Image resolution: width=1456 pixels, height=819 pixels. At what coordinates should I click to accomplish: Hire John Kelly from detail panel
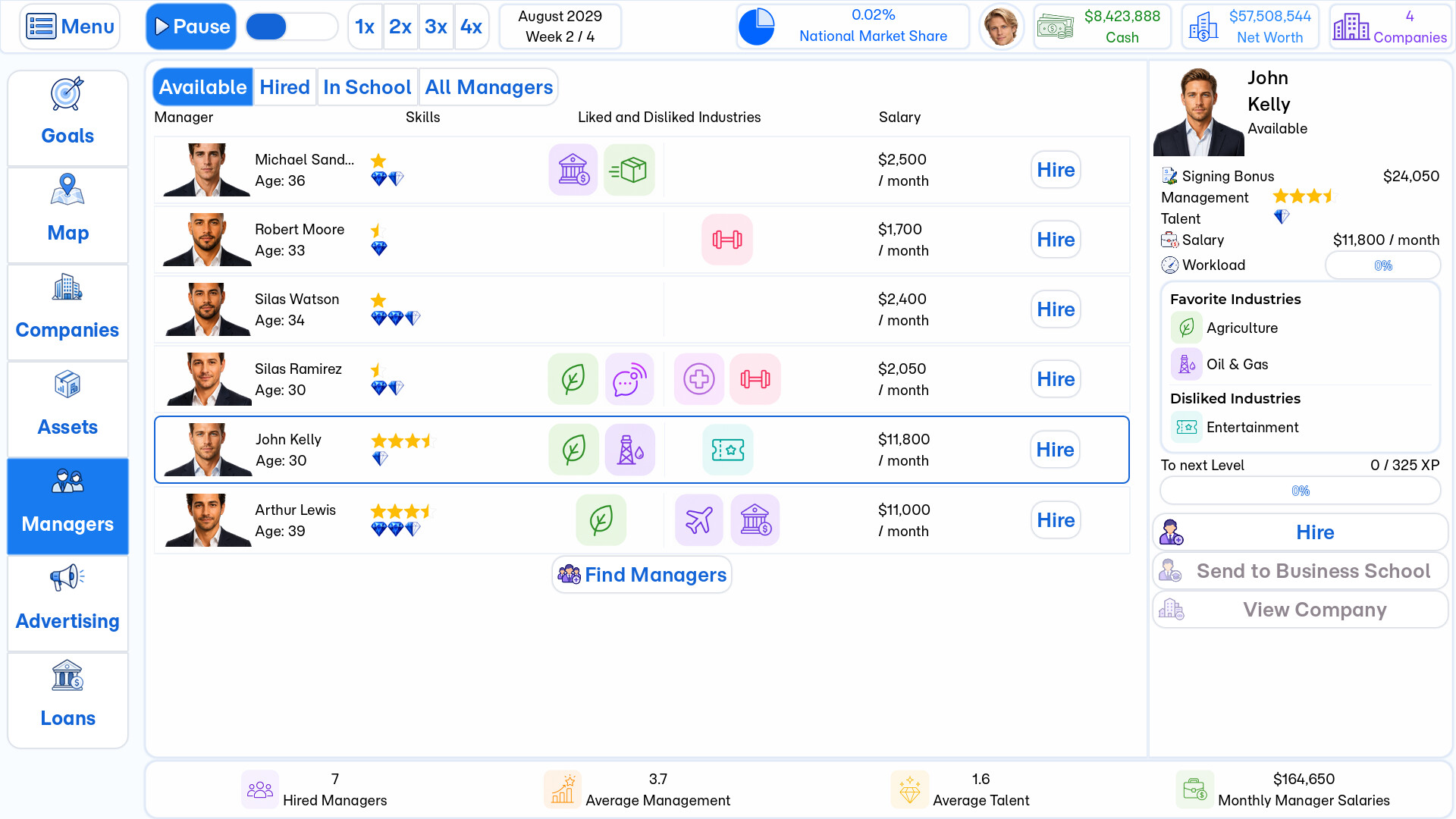coord(1300,532)
